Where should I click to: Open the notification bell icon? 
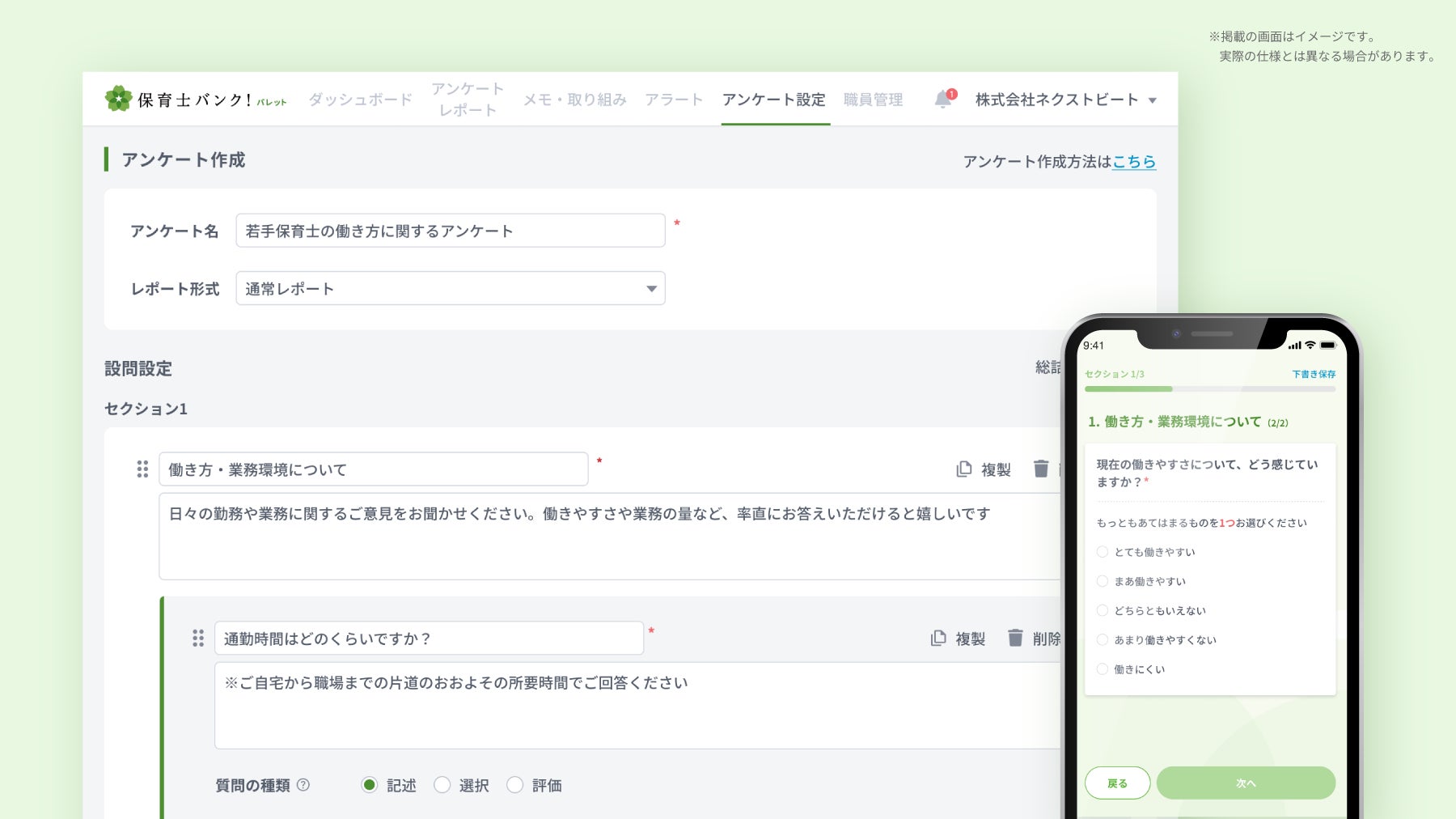point(943,99)
